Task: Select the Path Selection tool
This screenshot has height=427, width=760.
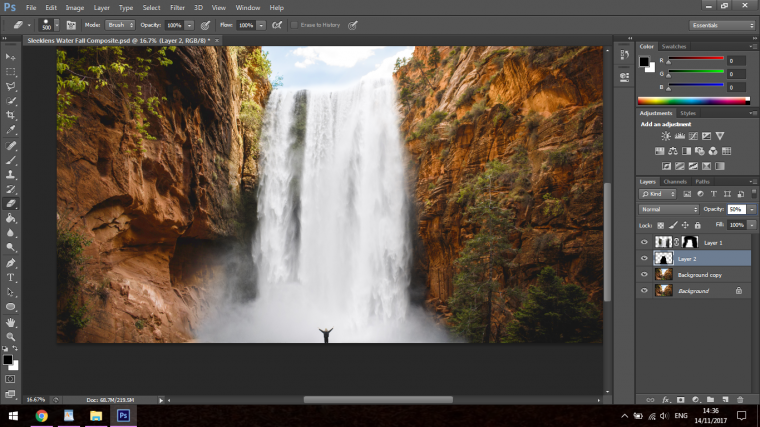Action: coord(10,292)
